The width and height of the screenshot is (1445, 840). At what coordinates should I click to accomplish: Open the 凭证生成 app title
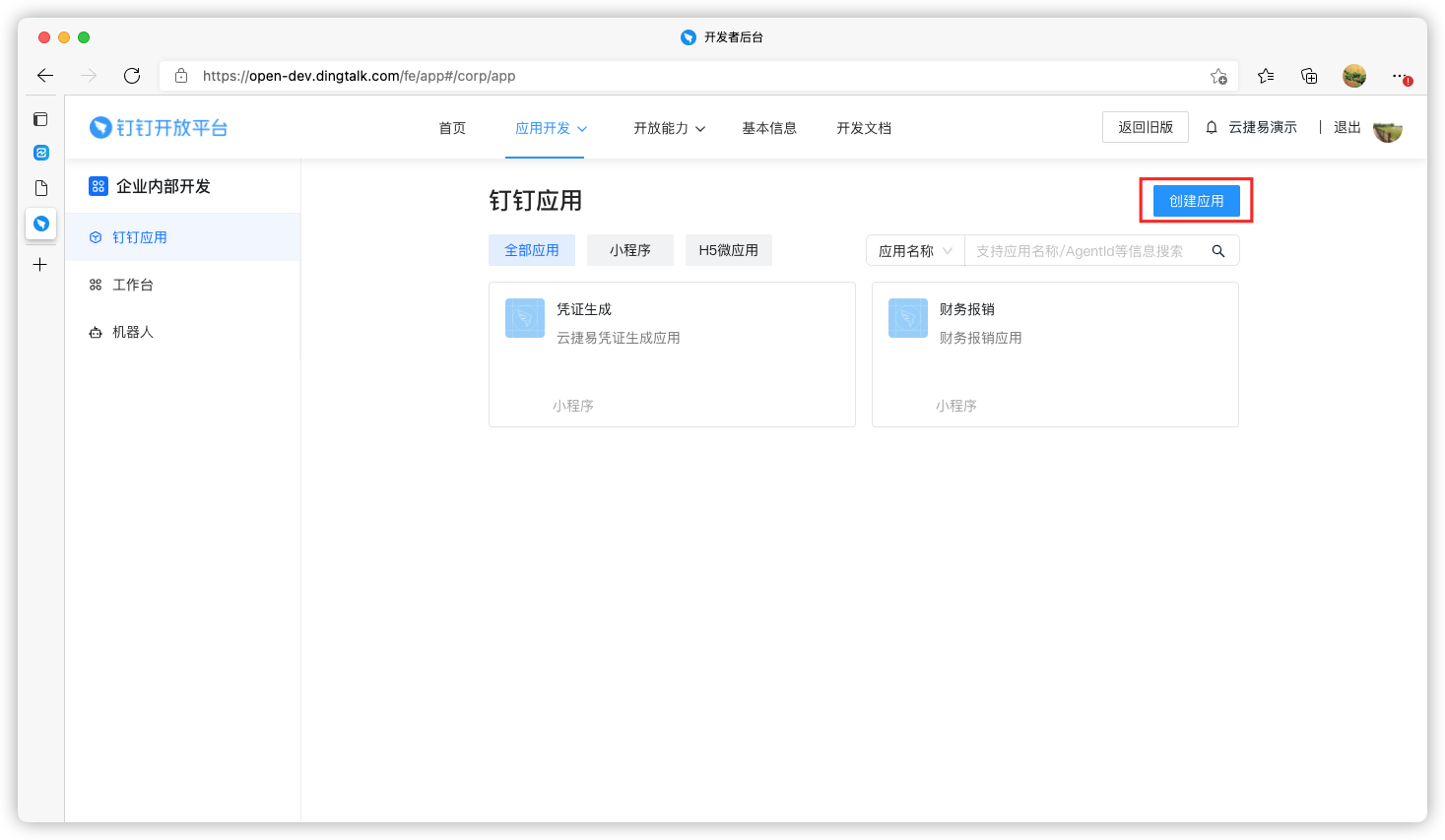tap(584, 309)
